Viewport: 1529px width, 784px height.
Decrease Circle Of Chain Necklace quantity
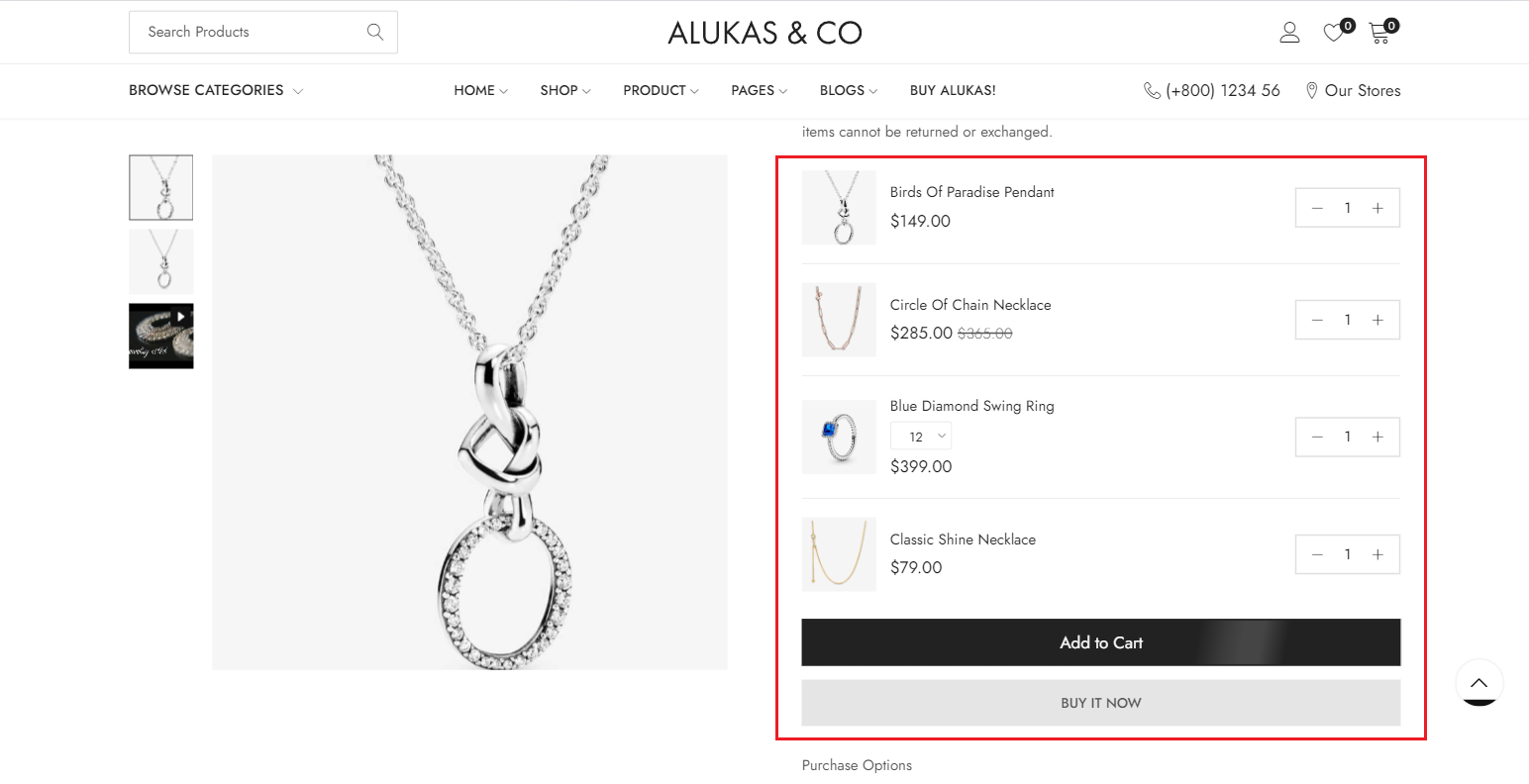(1317, 320)
